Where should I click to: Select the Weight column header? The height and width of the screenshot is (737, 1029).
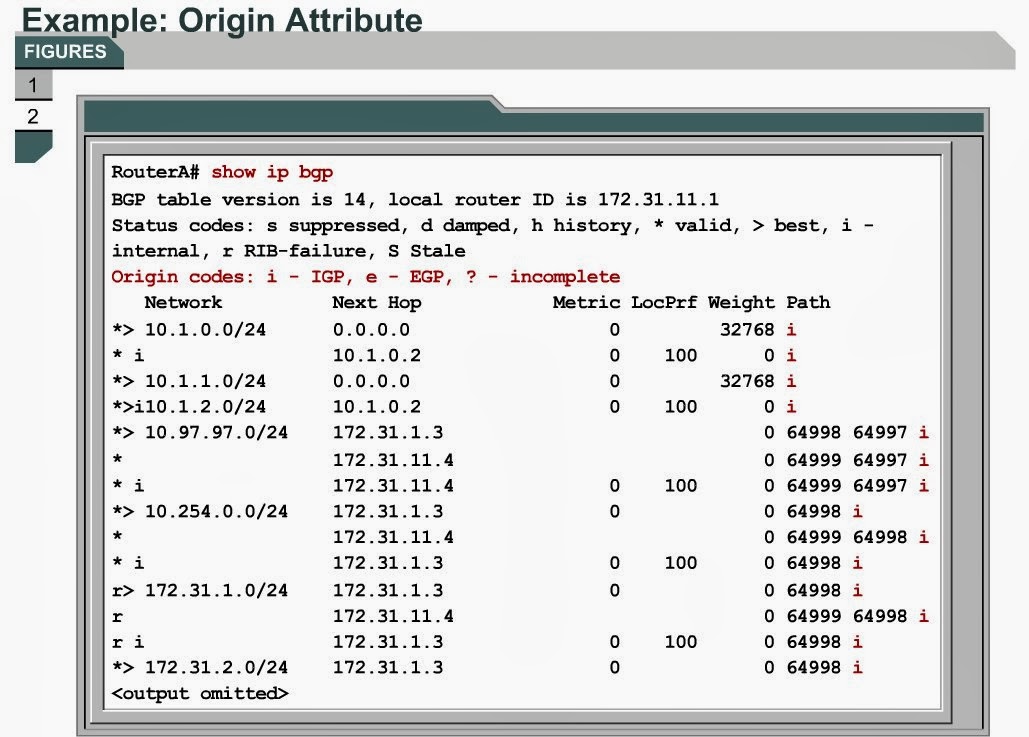click(x=741, y=302)
